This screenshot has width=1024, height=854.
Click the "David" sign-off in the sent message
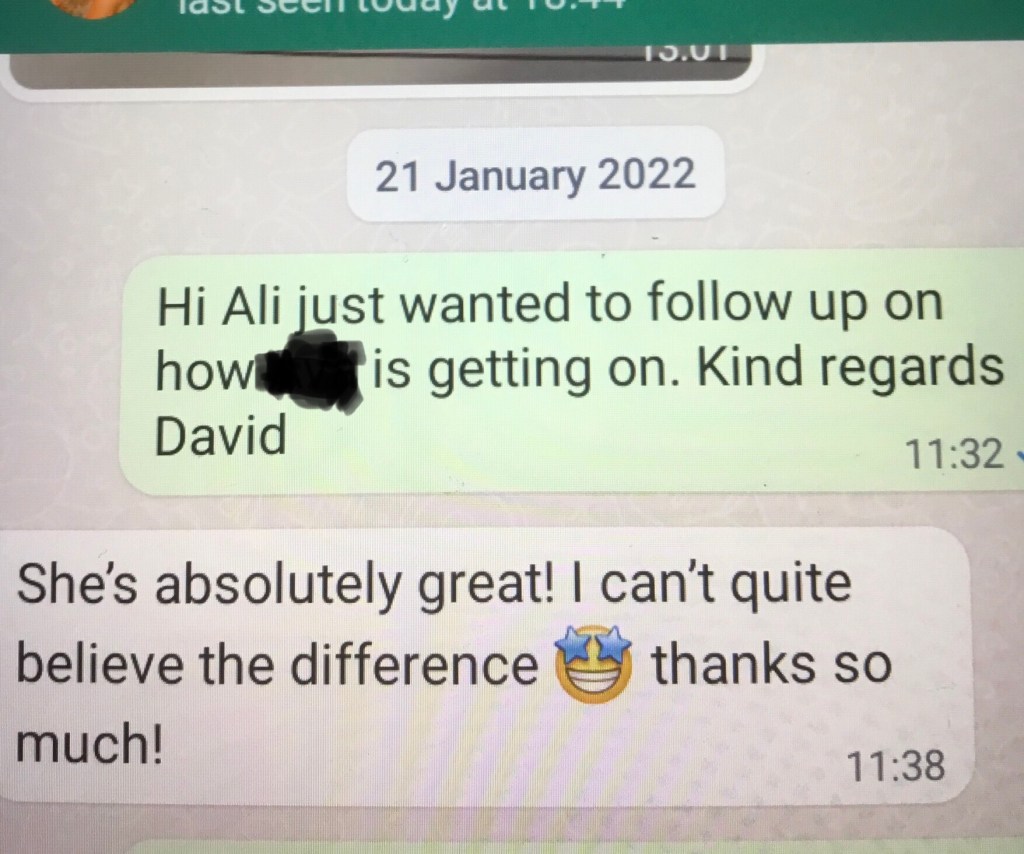coord(221,435)
